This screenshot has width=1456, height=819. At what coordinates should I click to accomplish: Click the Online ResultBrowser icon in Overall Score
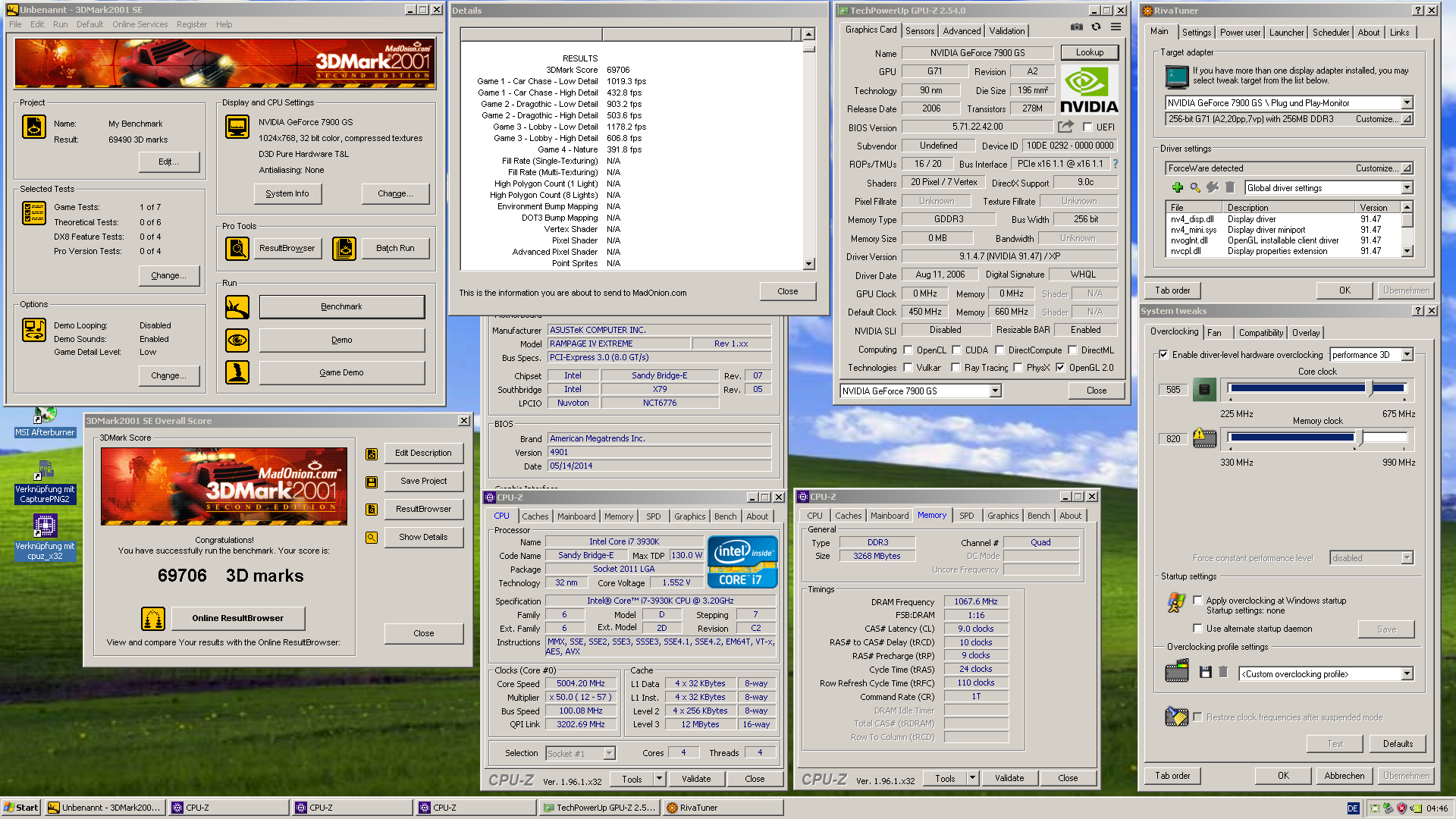point(153,619)
